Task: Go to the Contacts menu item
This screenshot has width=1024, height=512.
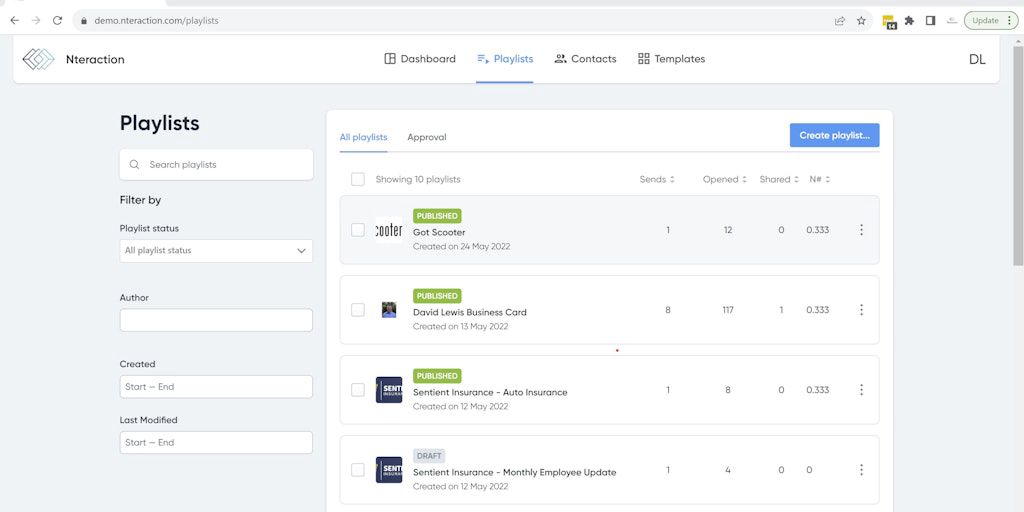Action: click(x=585, y=59)
